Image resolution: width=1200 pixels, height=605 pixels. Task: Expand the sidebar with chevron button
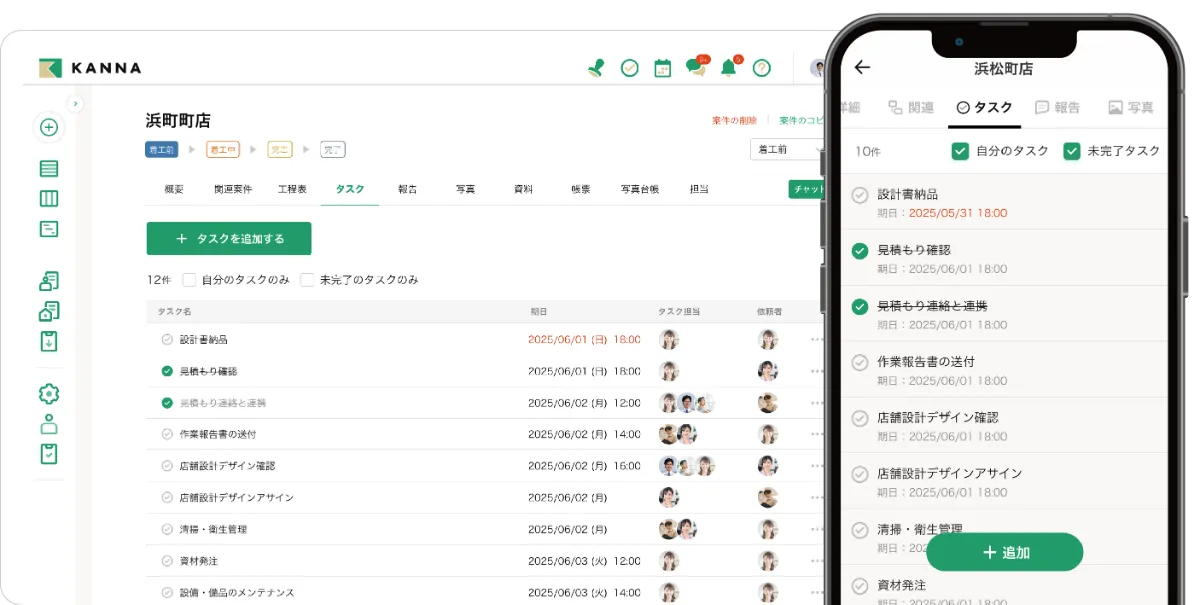[75, 104]
